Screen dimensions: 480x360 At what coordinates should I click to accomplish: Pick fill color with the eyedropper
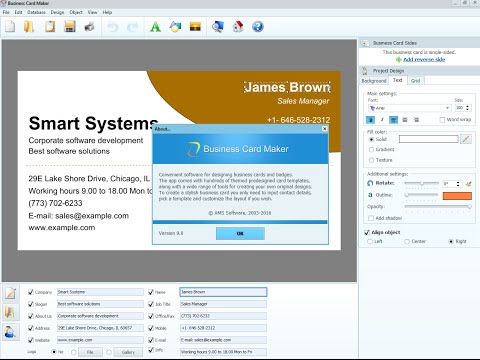[x=466, y=139]
